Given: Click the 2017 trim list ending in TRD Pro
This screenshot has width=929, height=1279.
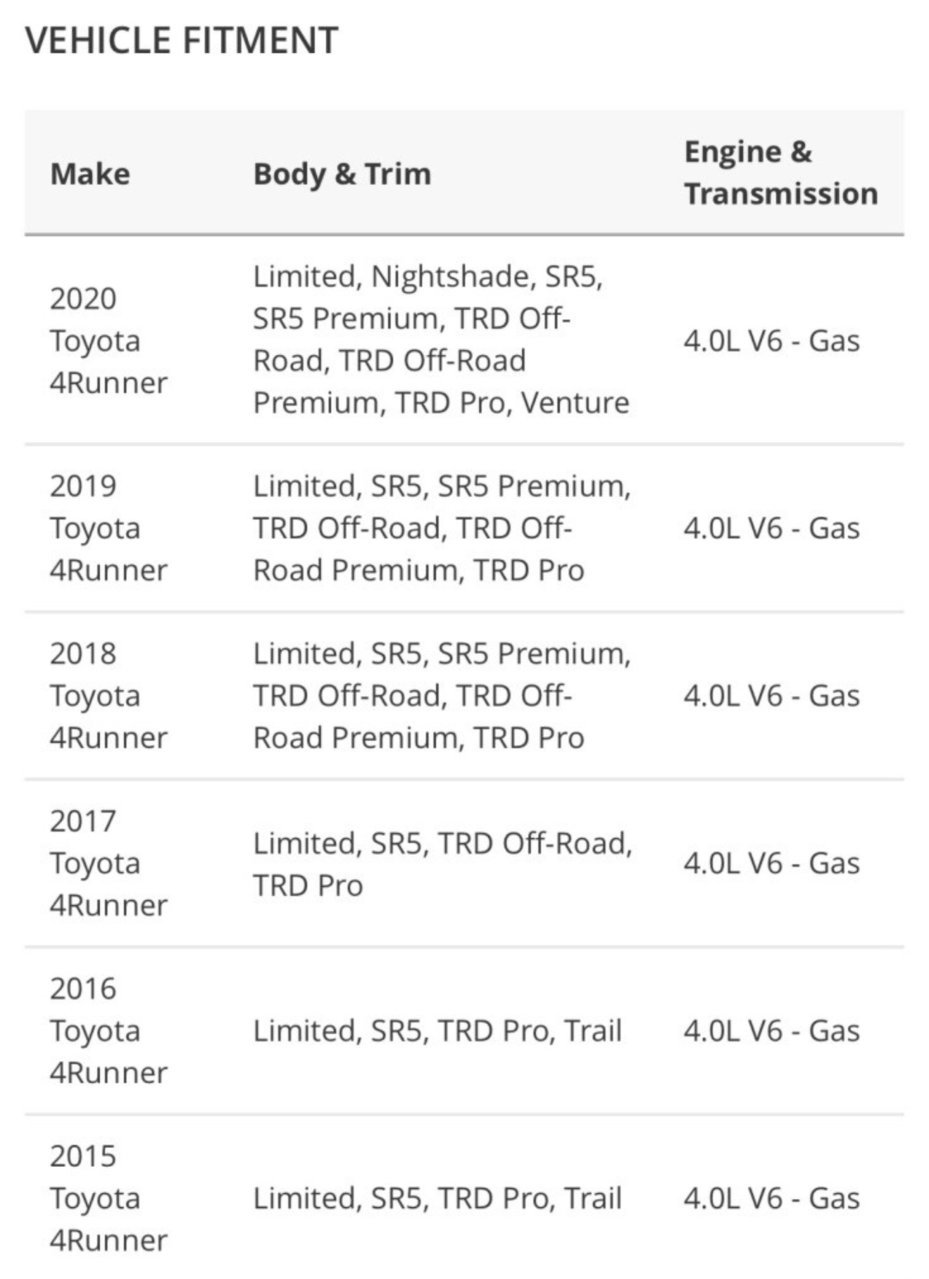Looking at the screenshot, I should coord(442,864).
